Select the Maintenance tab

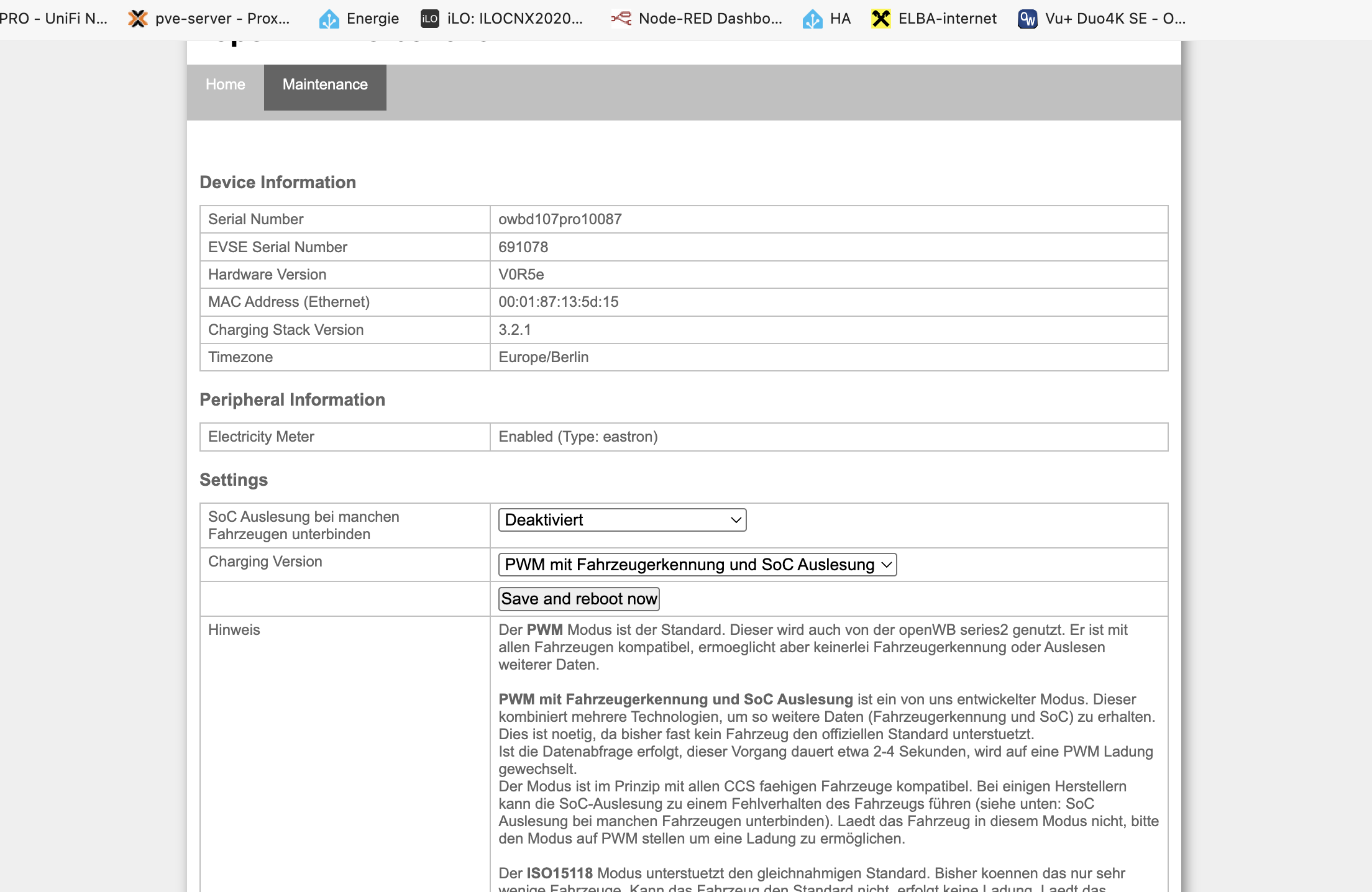coord(325,85)
